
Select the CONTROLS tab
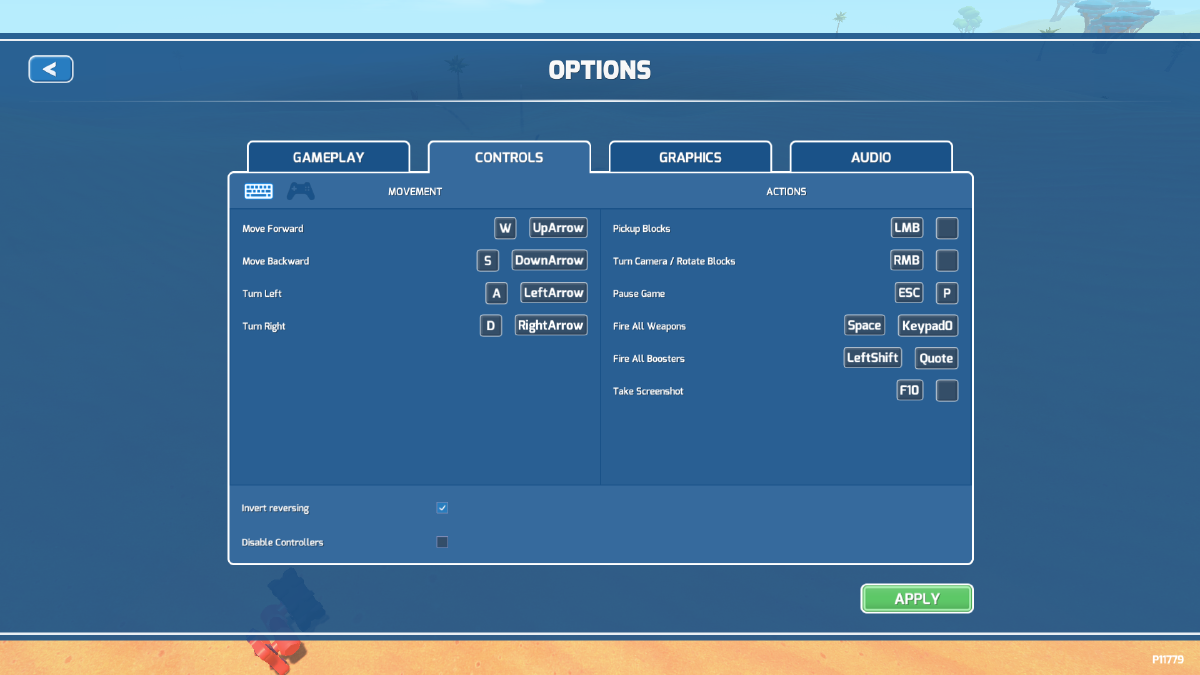pos(509,157)
